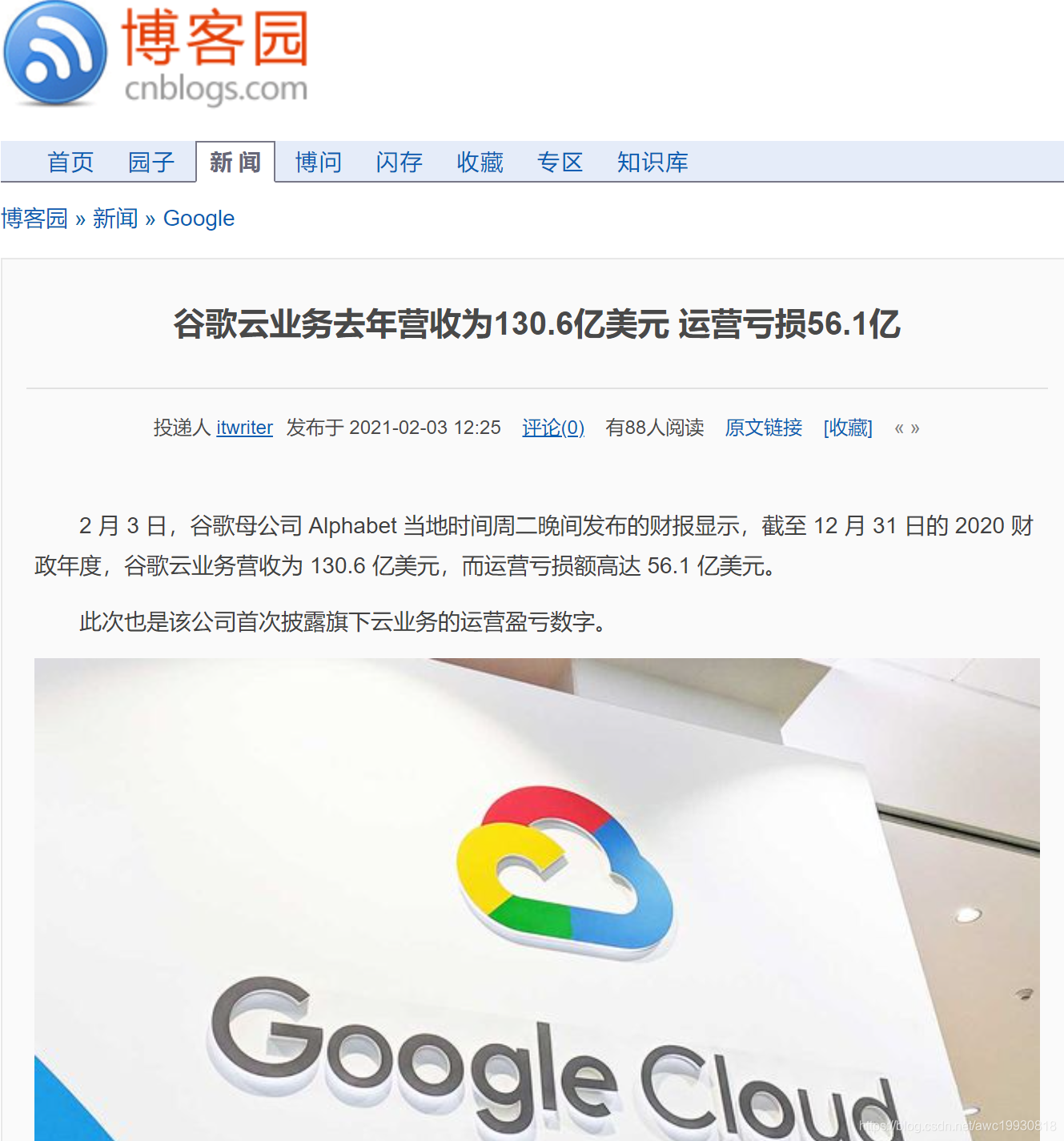
Task: Open the 原文链接 source link
Action: click(x=764, y=428)
